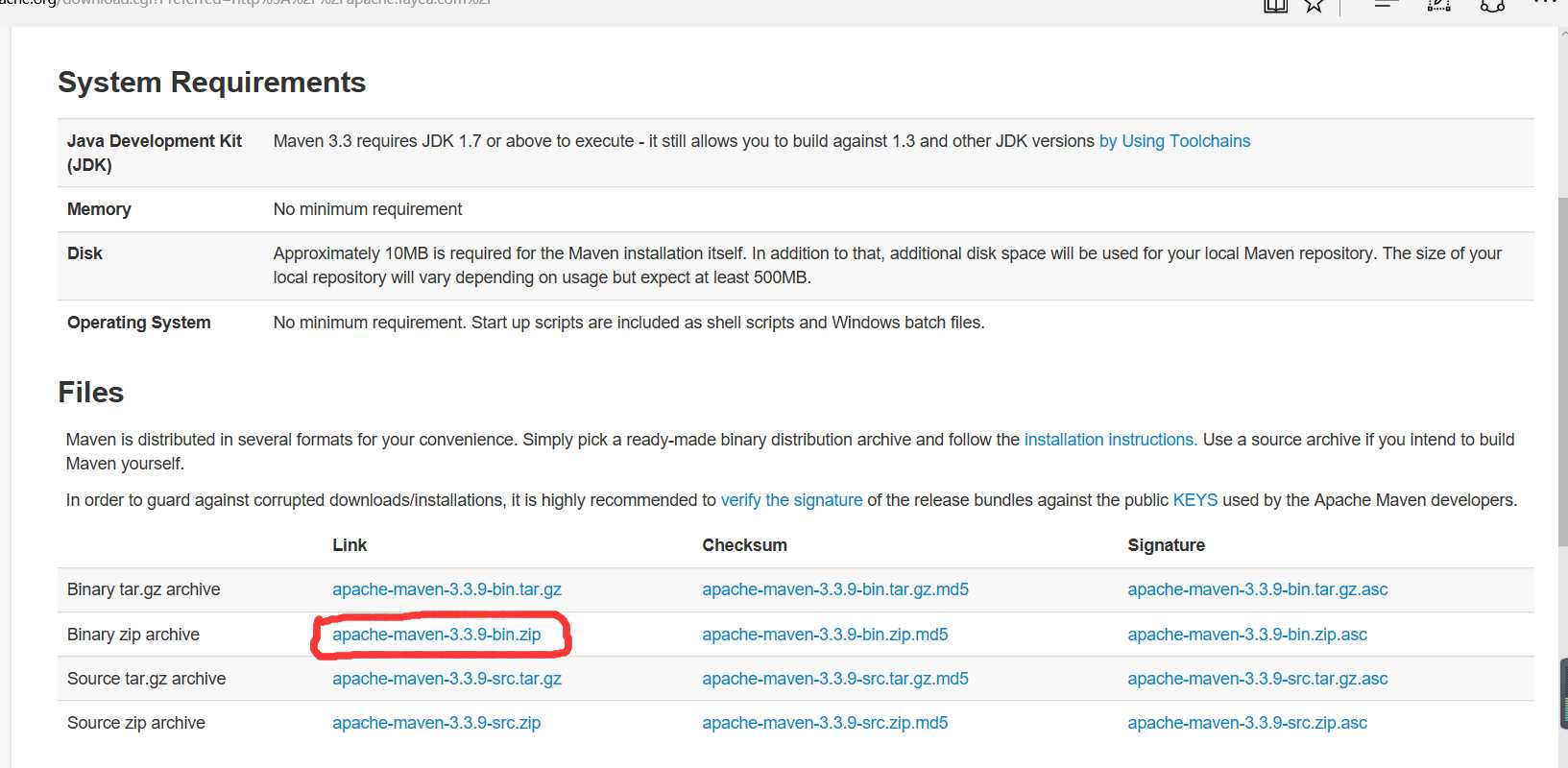Open the KEYS link
This screenshot has height=768, width=1568.
(x=1194, y=500)
